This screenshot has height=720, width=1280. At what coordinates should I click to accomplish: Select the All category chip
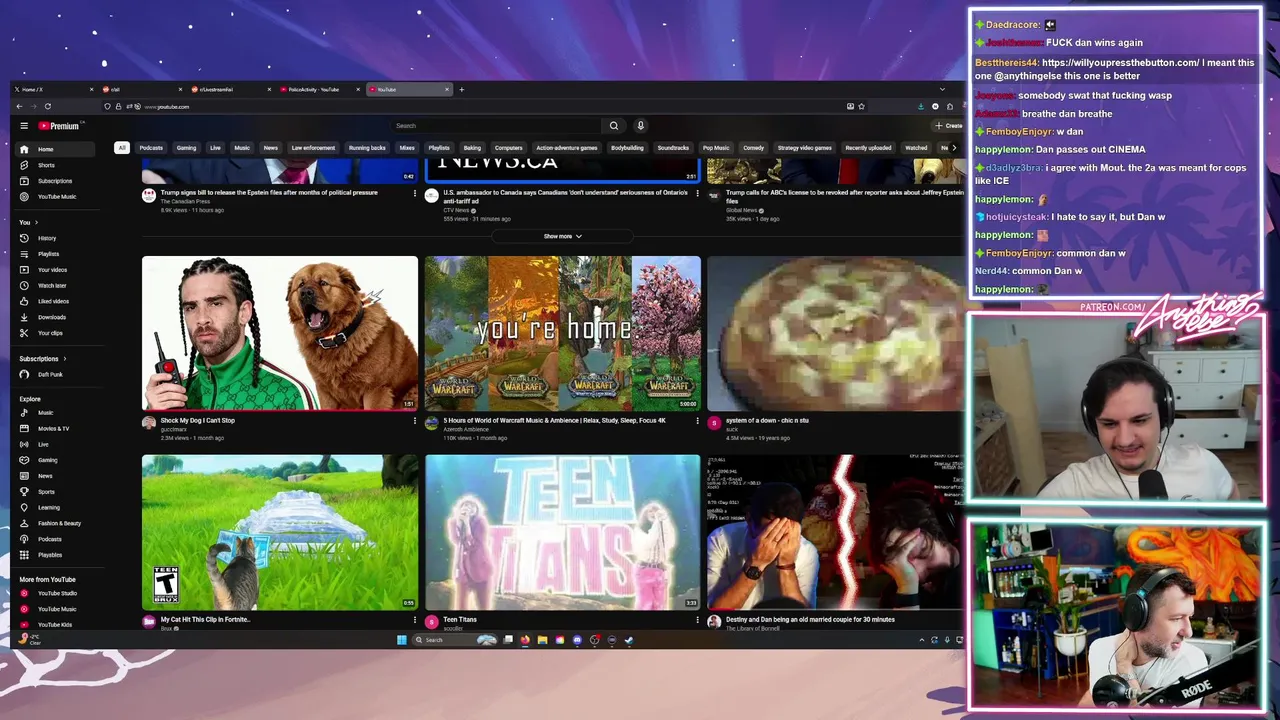tap(122, 148)
